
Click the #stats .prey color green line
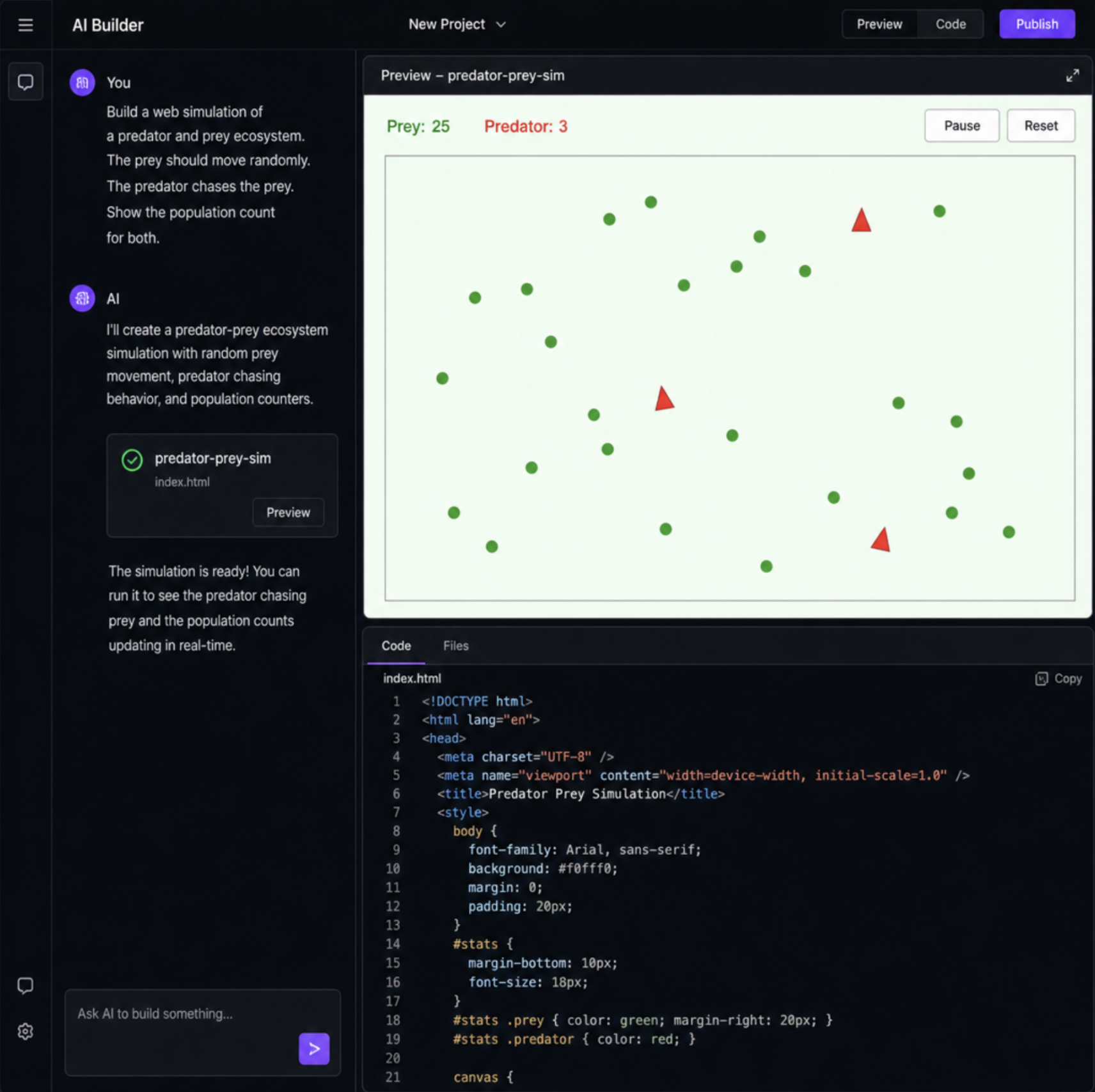tap(643, 1020)
